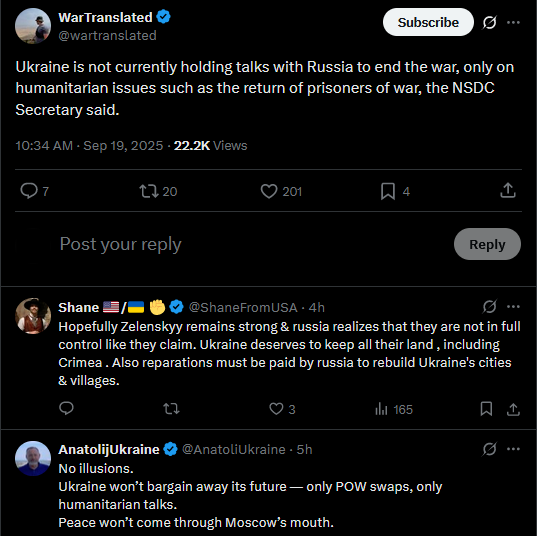Screen dimensions: 537x536
Task: Open the reply comments icon on the main post
Action: (x=29, y=191)
